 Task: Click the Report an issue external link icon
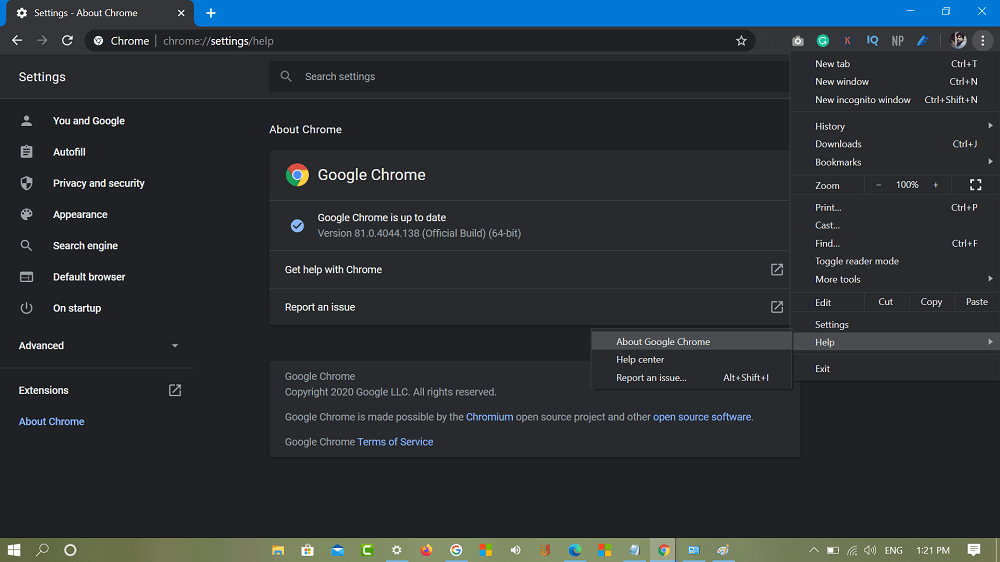point(776,307)
